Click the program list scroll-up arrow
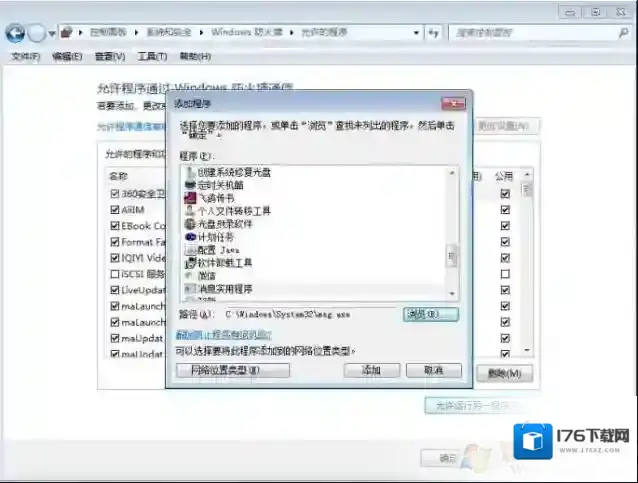 [452, 173]
